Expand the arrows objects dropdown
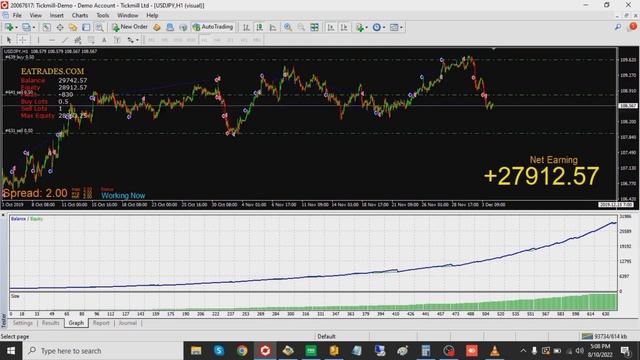Screen dimensions: 640x360 pyautogui.click(x=137, y=40)
